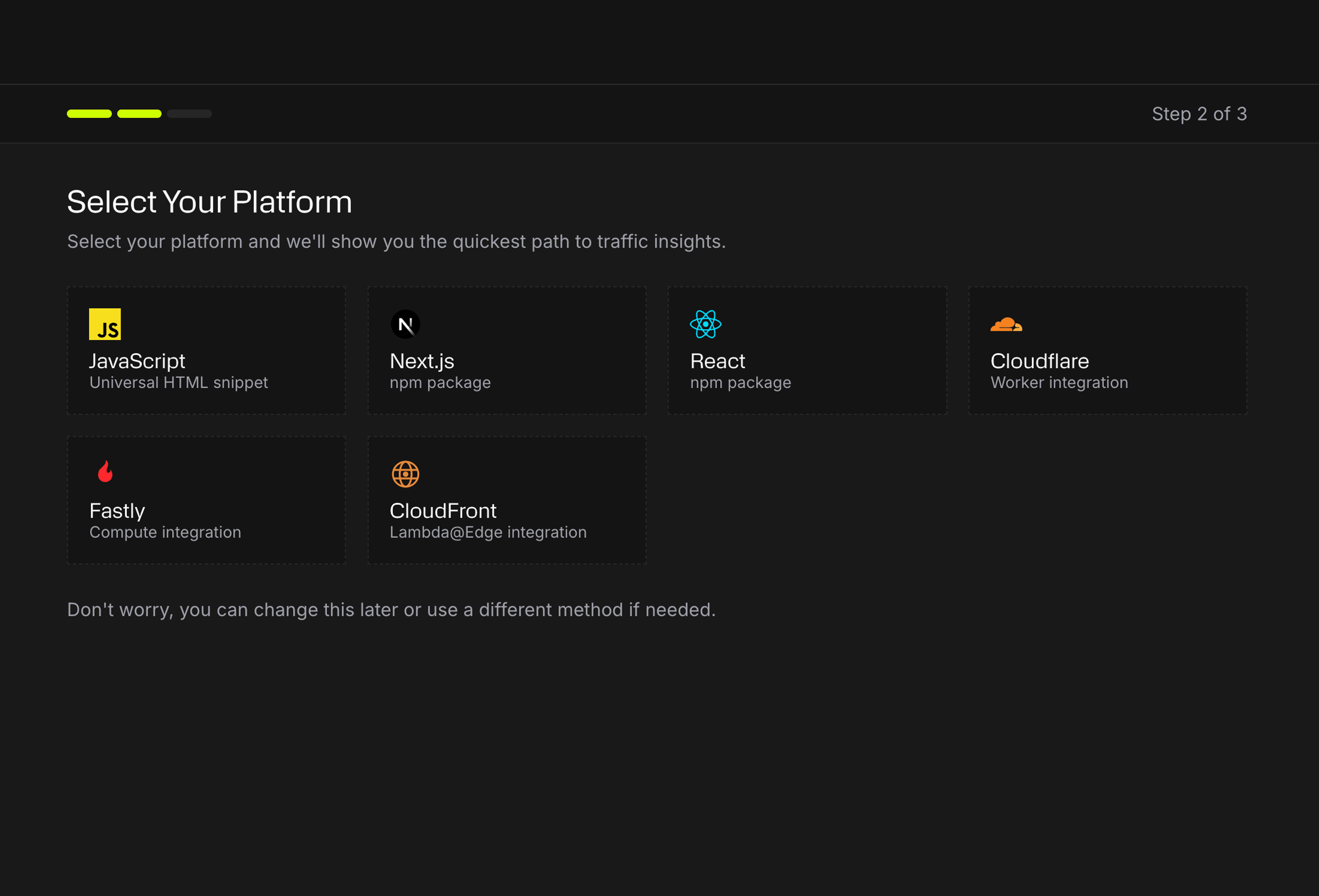Viewport: 1319px width, 896px height.
Task: Choose the Next.js platform label
Action: click(x=422, y=361)
